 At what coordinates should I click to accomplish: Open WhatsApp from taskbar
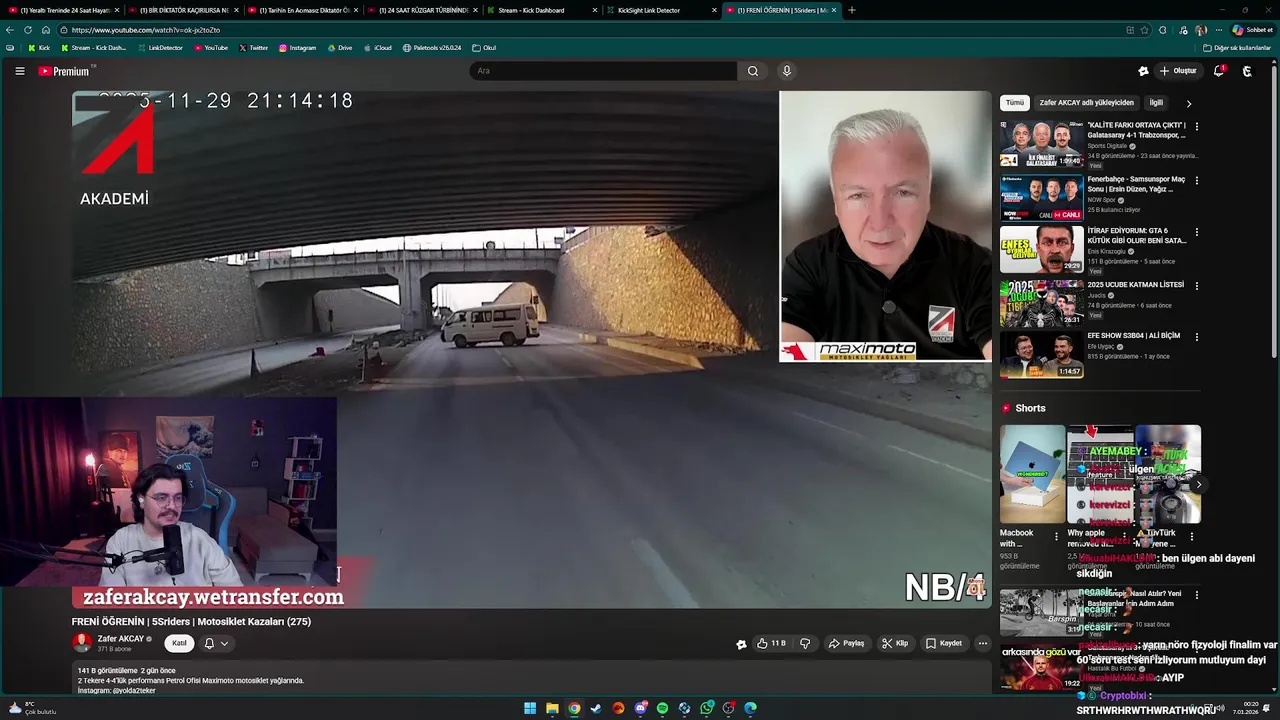point(706,708)
